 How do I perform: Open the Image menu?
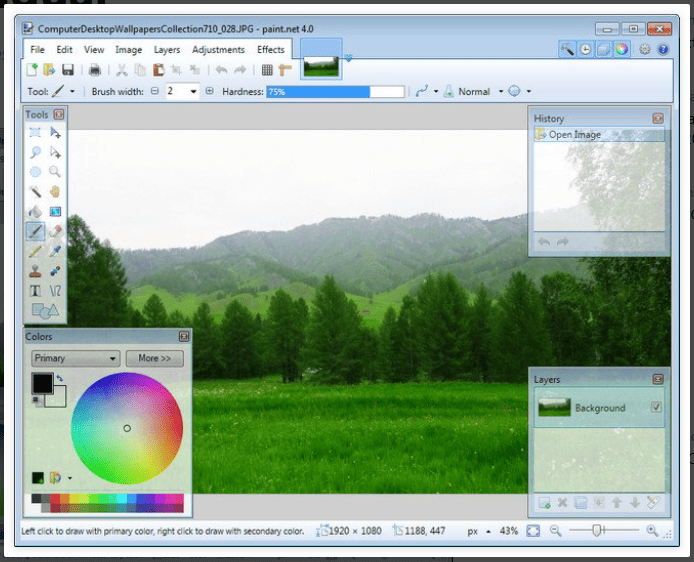click(128, 50)
